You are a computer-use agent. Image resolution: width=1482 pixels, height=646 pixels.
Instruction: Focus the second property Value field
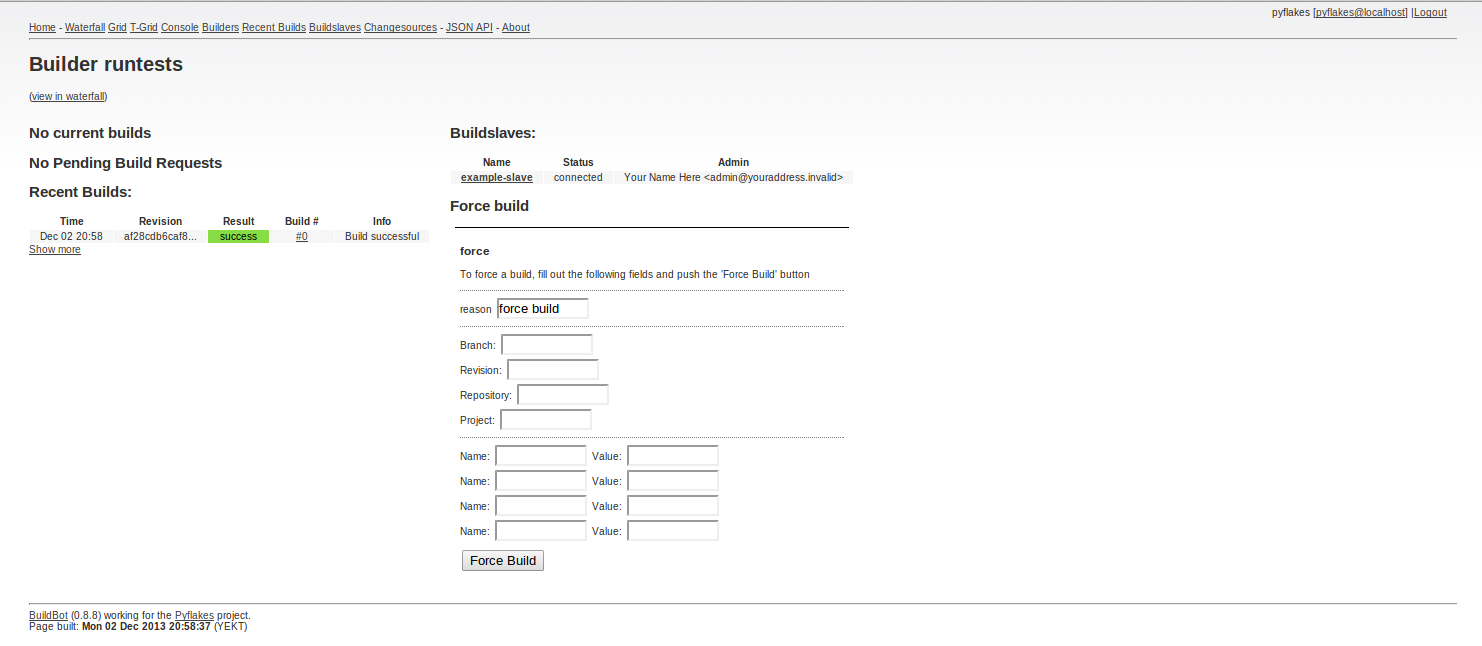click(673, 481)
